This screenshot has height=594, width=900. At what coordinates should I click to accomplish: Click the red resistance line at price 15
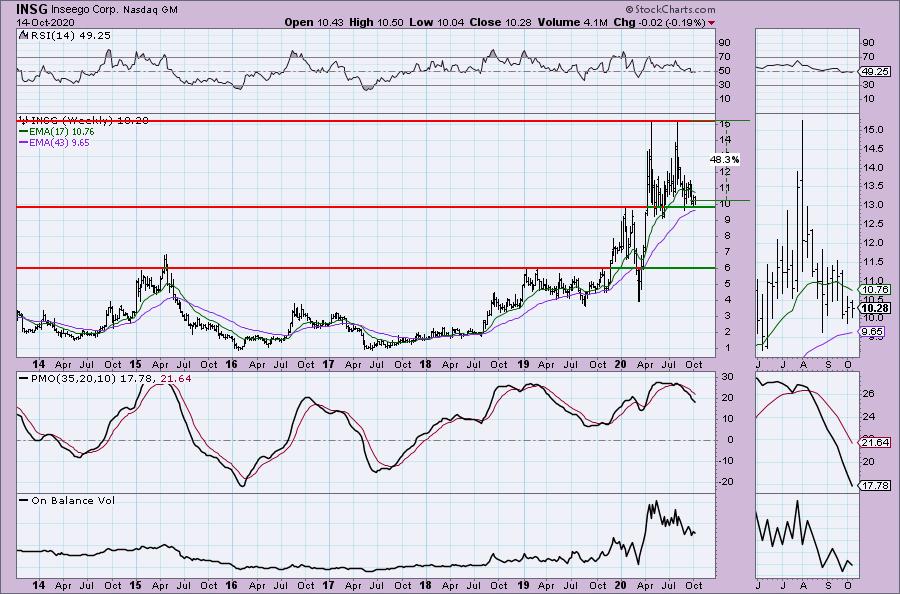pyautogui.click(x=366, y=121)
